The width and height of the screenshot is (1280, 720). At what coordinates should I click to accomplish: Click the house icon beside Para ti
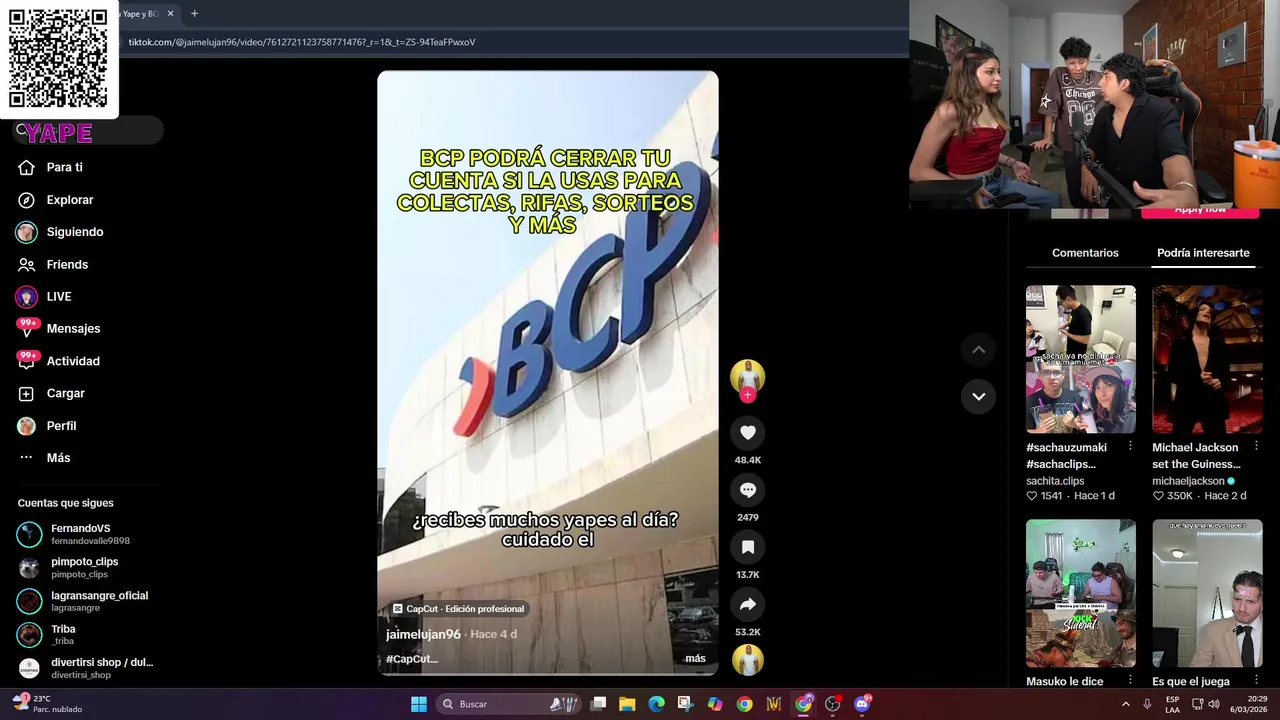pyautogui.click(x=27, y=167)
